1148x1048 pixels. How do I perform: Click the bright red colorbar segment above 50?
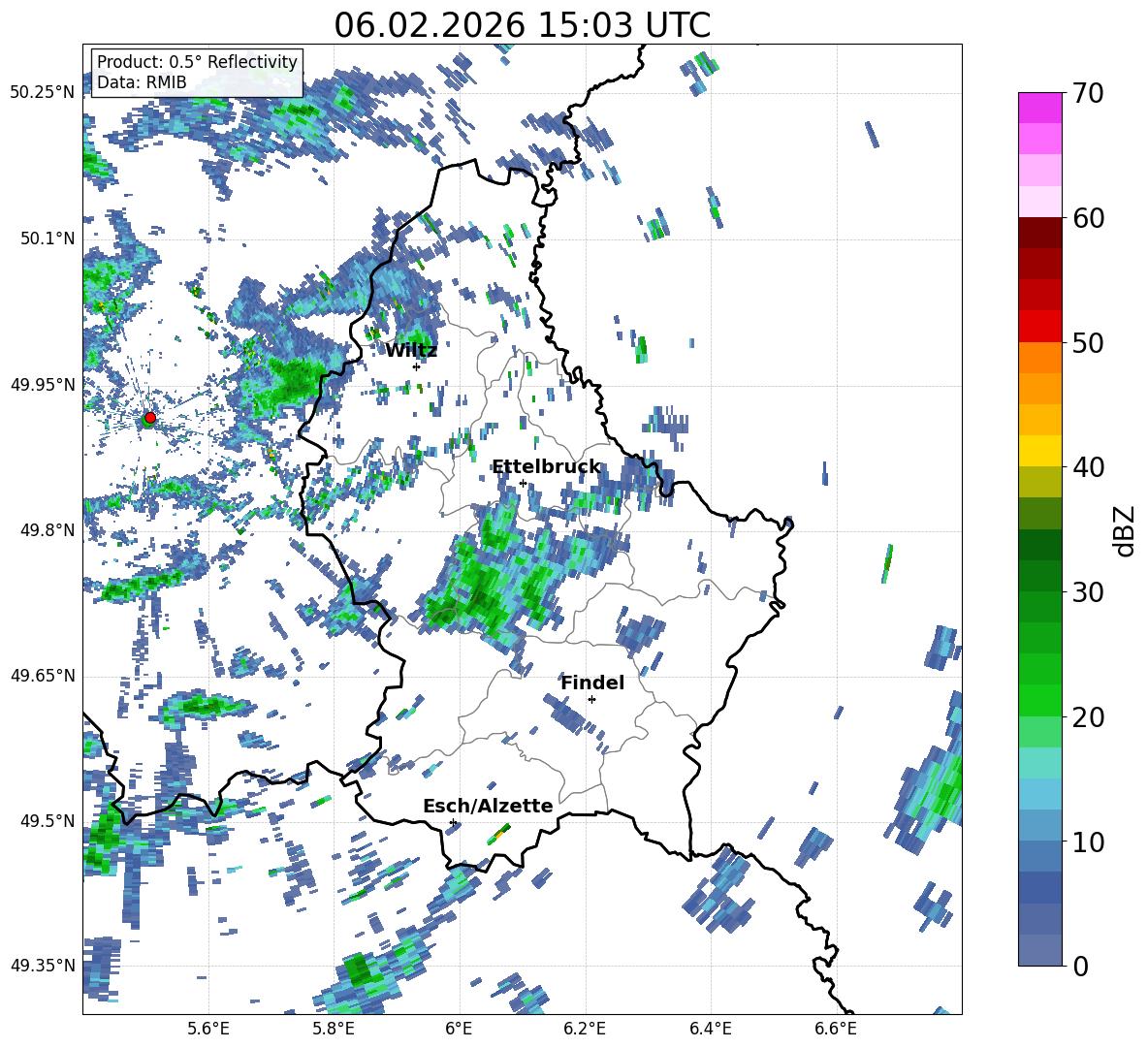pyautogui.click(x=1039, y=326)
